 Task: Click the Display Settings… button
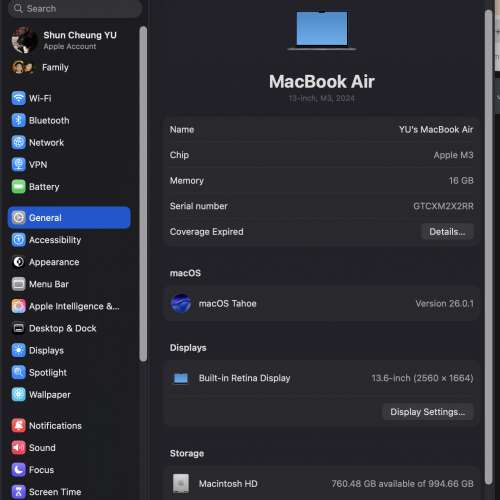[x=428, y=412]
